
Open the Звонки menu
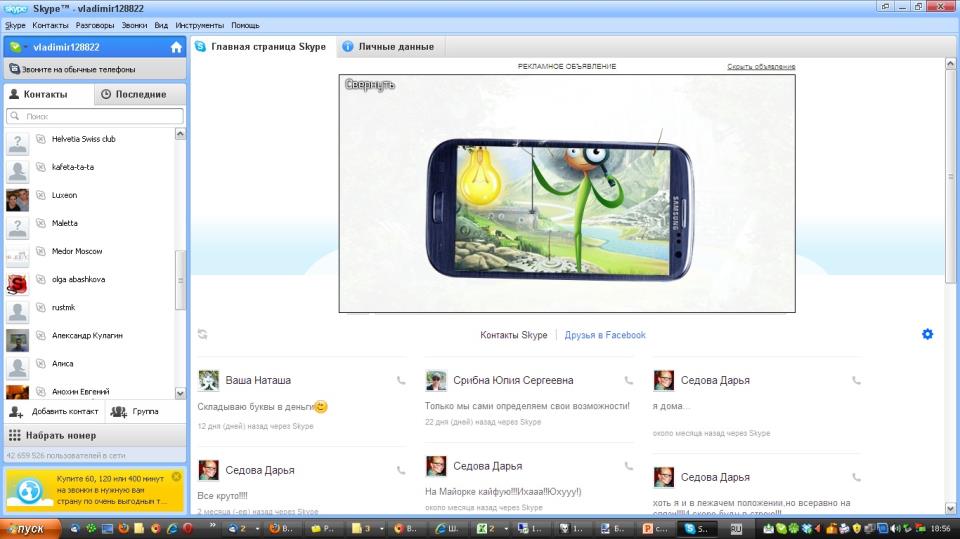[x=134, y=25]
